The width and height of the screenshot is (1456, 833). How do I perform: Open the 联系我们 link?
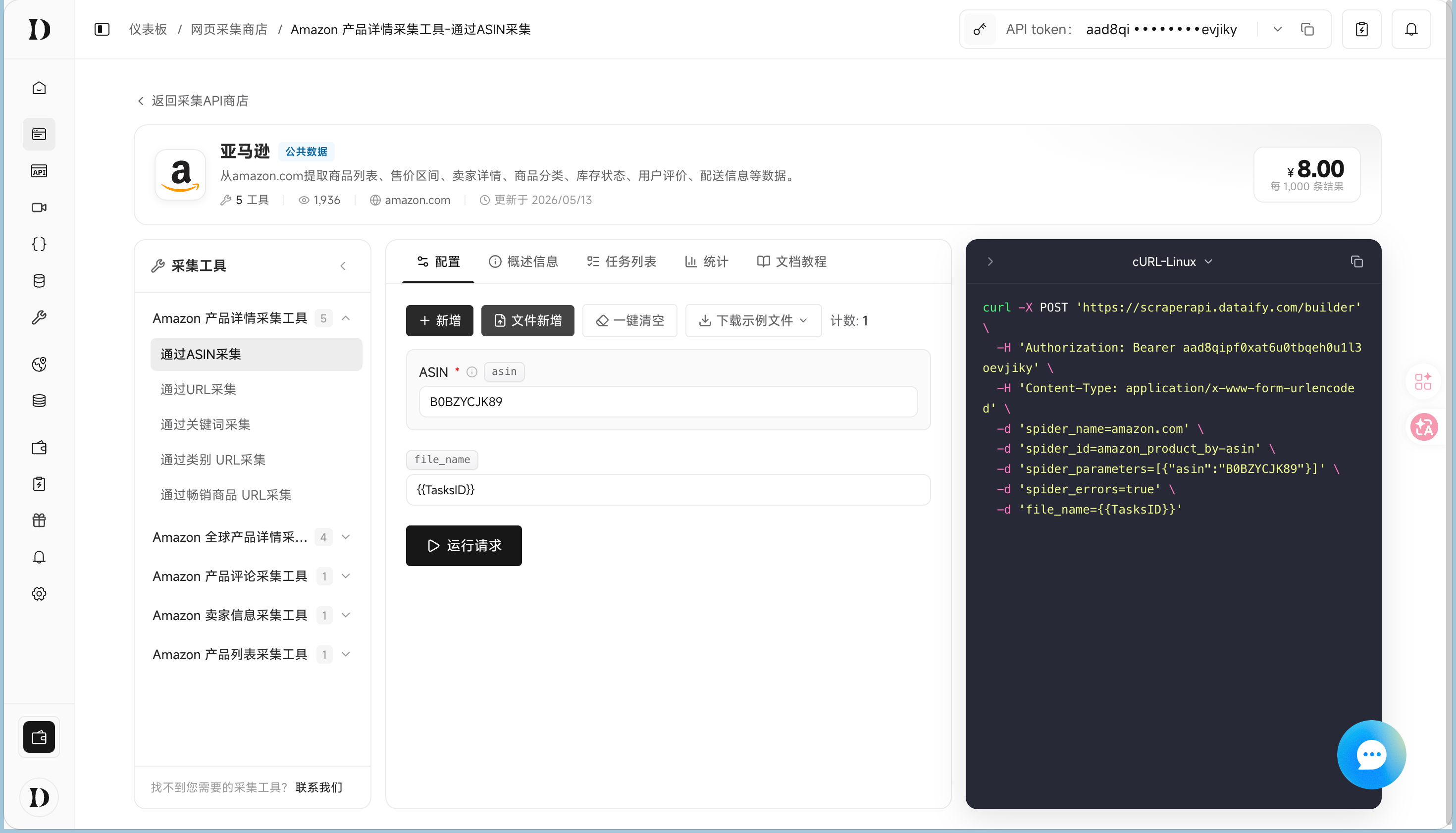[x=319, y=787]
